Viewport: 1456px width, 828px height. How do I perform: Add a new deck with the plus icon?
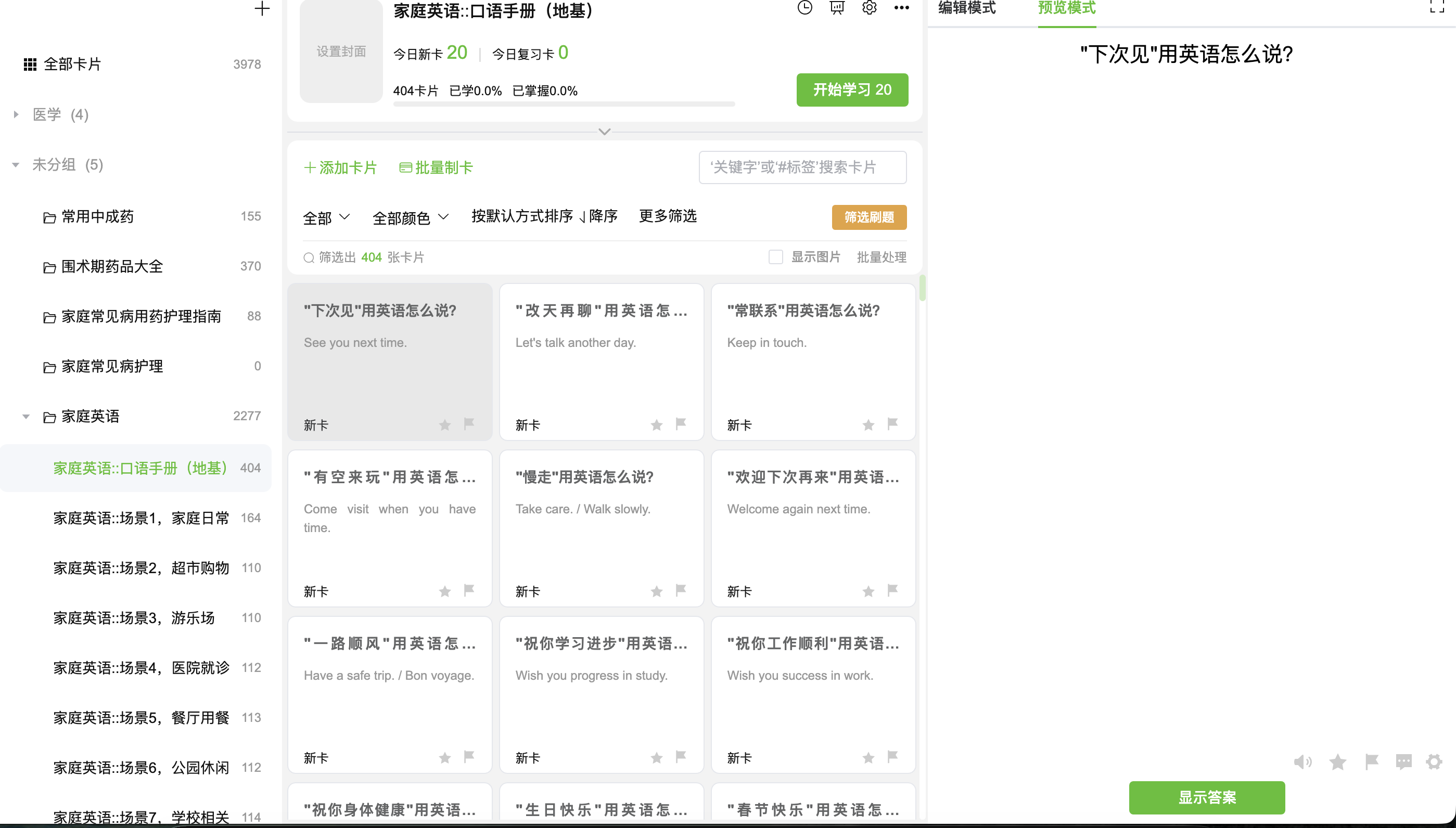tap(262, 8)
